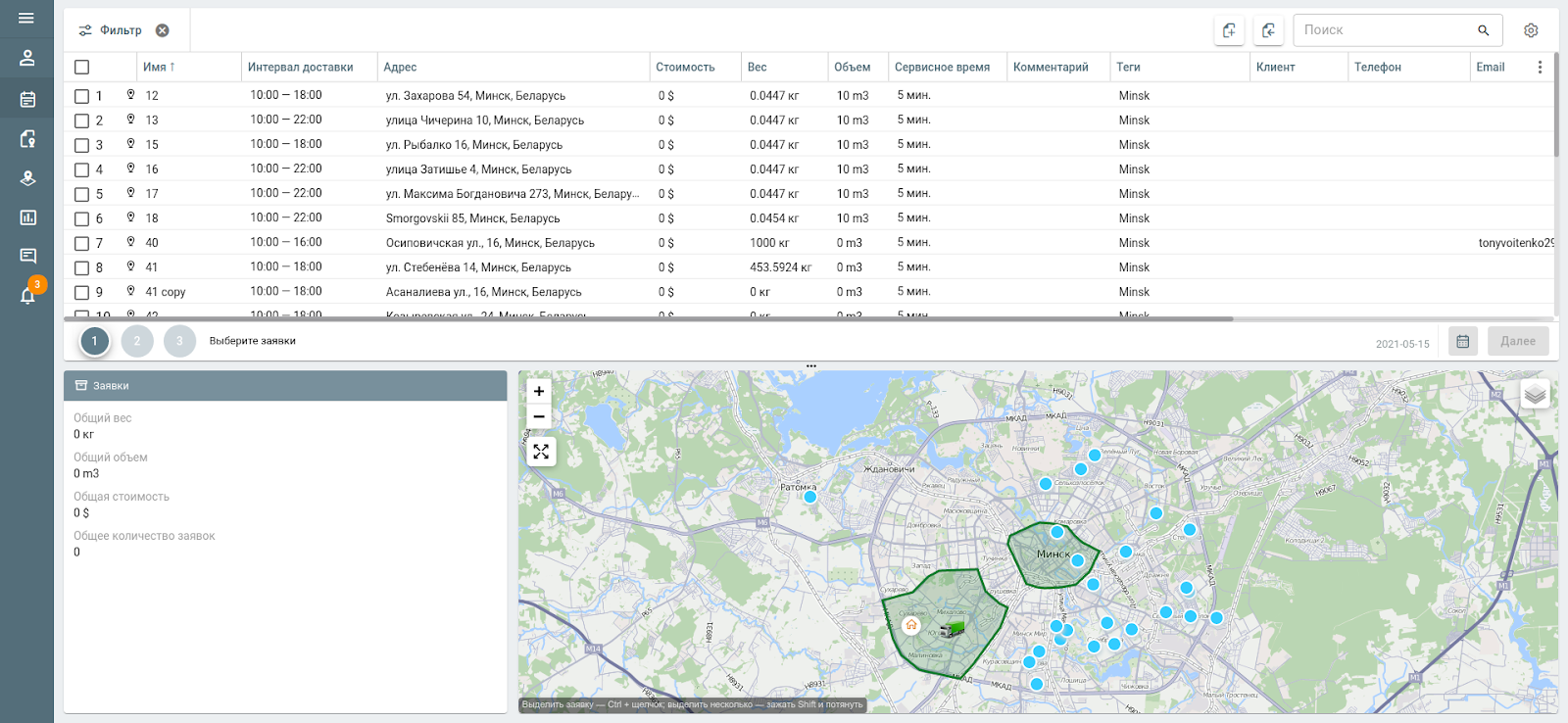Go to step 3 in wizard
The image size is (1568, 723).
point(179,341)
